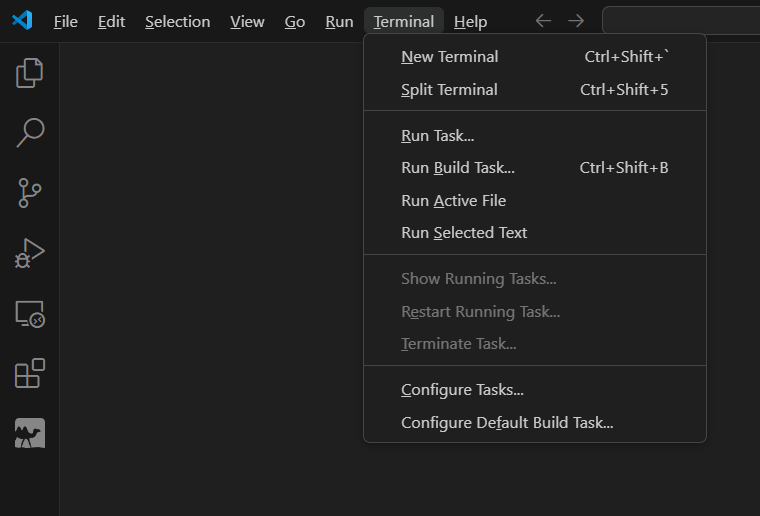Click the VS Code logo icon
Image resolution: width=760 pixels, height=516 pixels.
(x=22, y=21)
